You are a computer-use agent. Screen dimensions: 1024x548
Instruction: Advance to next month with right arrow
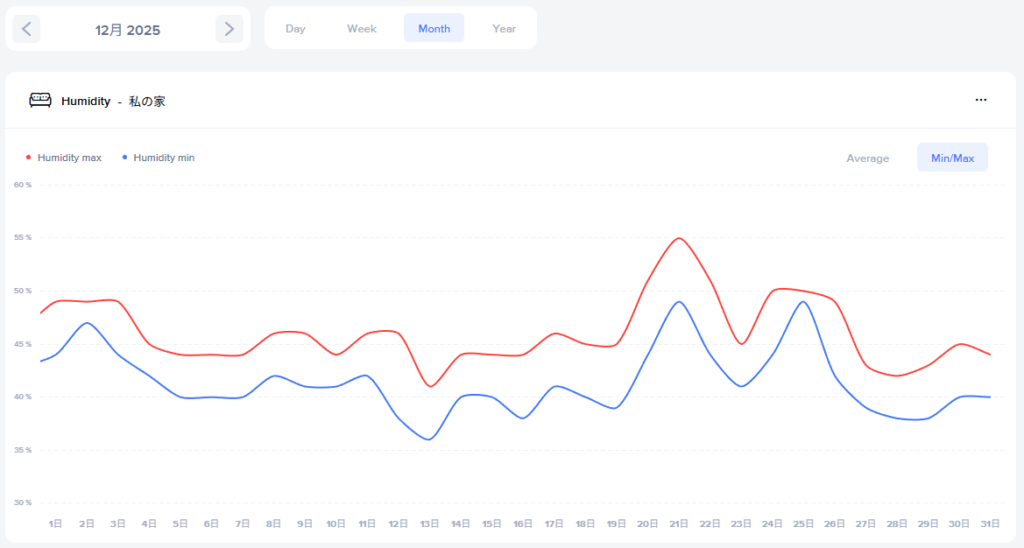coord(229,29)
